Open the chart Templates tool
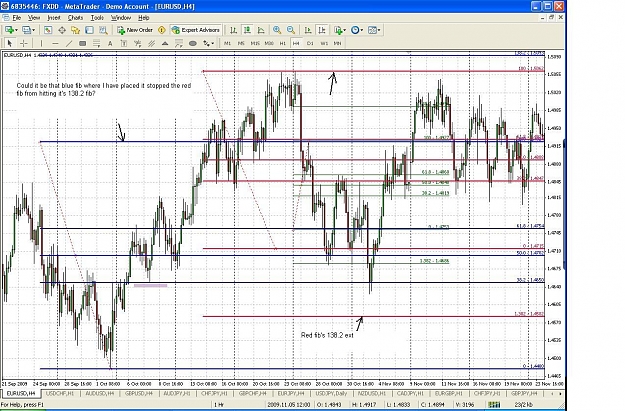 tap(372, 30)
